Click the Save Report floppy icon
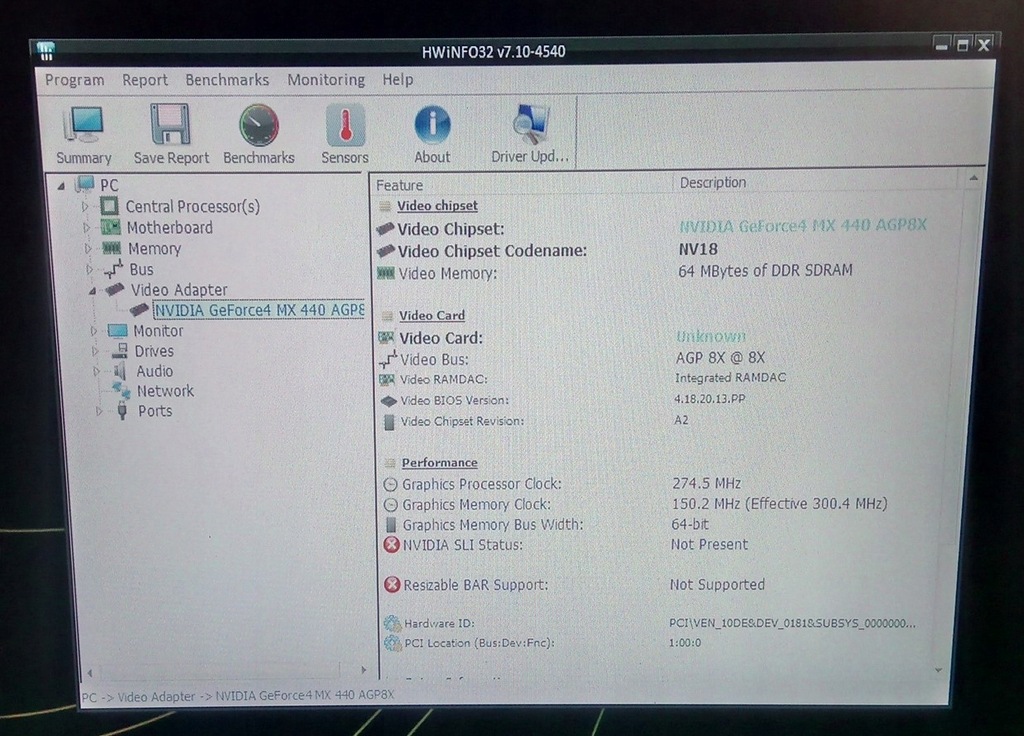1024x736 pixels. [170, 123]
